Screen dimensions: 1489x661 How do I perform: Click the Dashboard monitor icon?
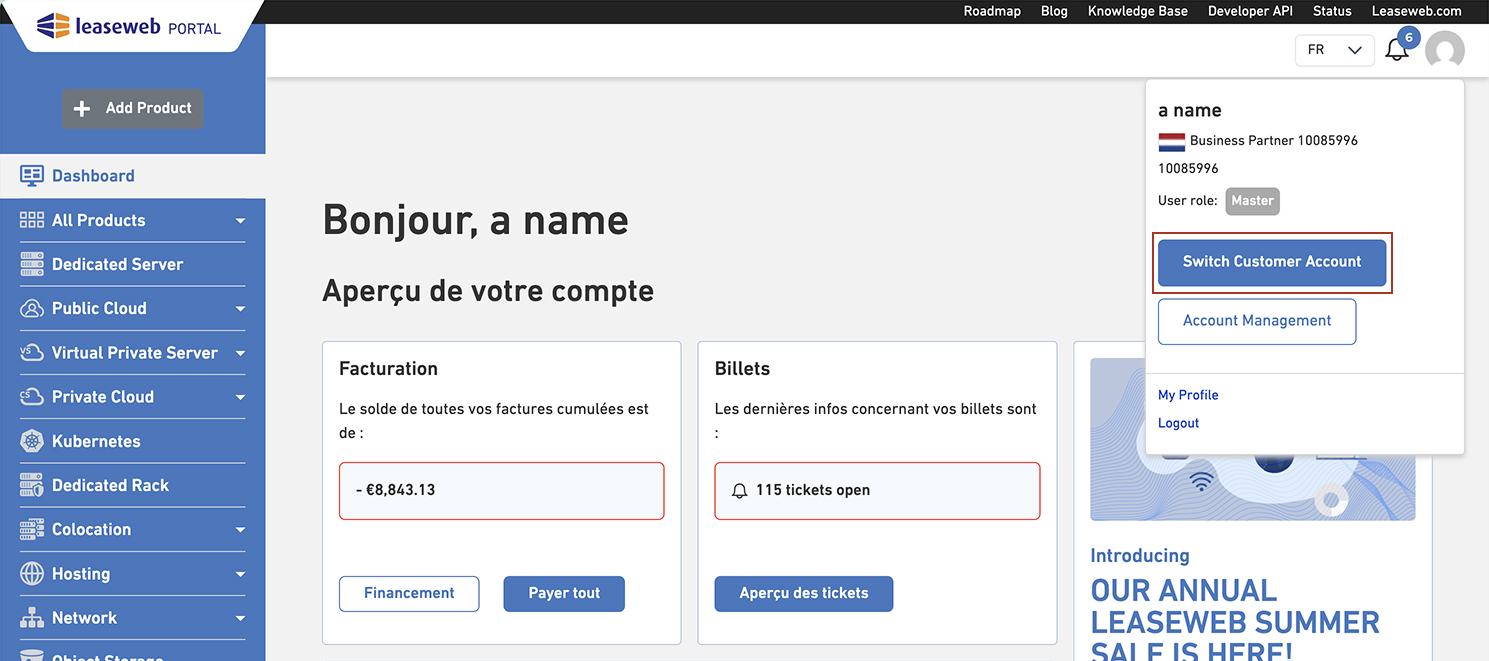point(32,176)
